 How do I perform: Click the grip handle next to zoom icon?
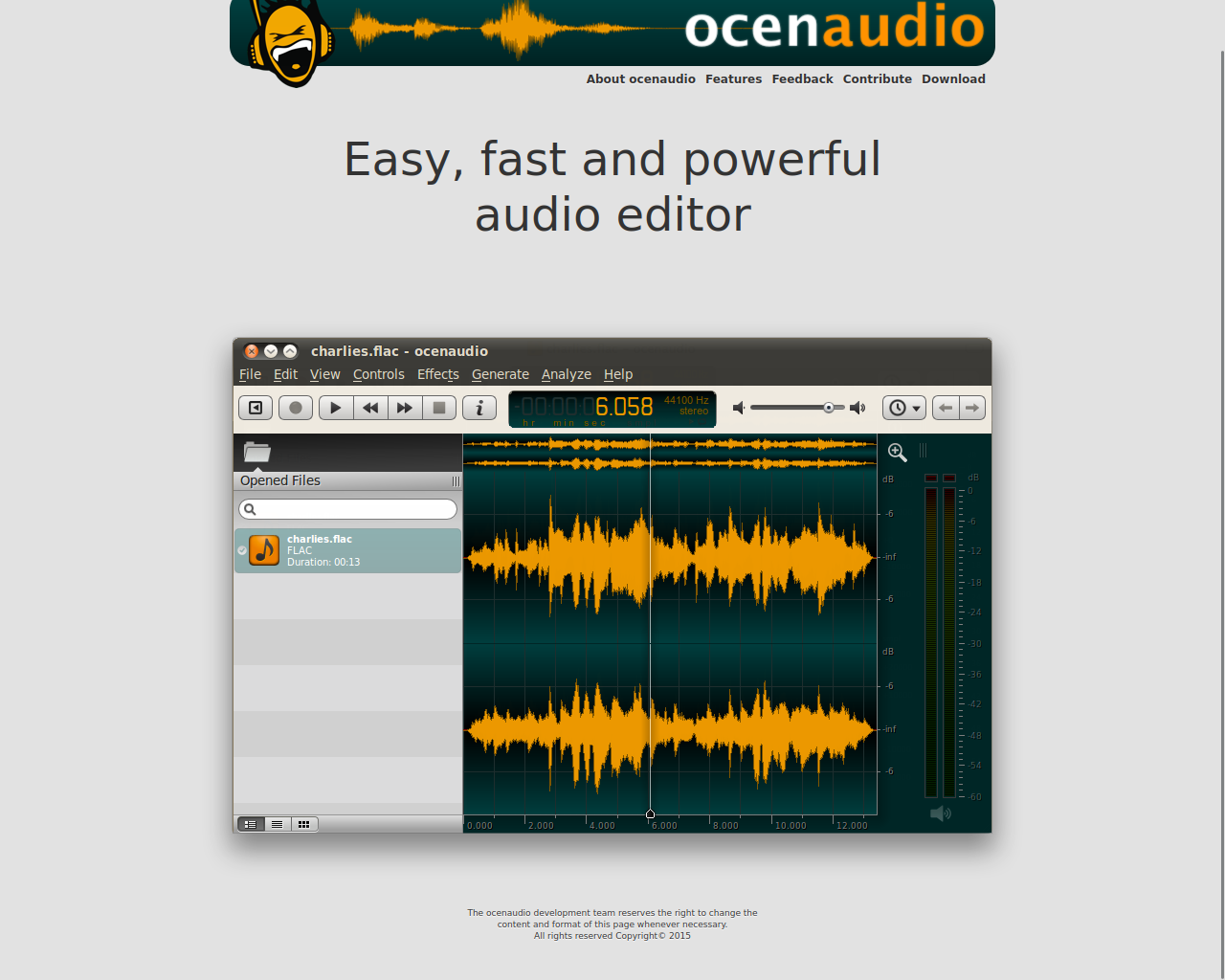click(x=923, y=451)
